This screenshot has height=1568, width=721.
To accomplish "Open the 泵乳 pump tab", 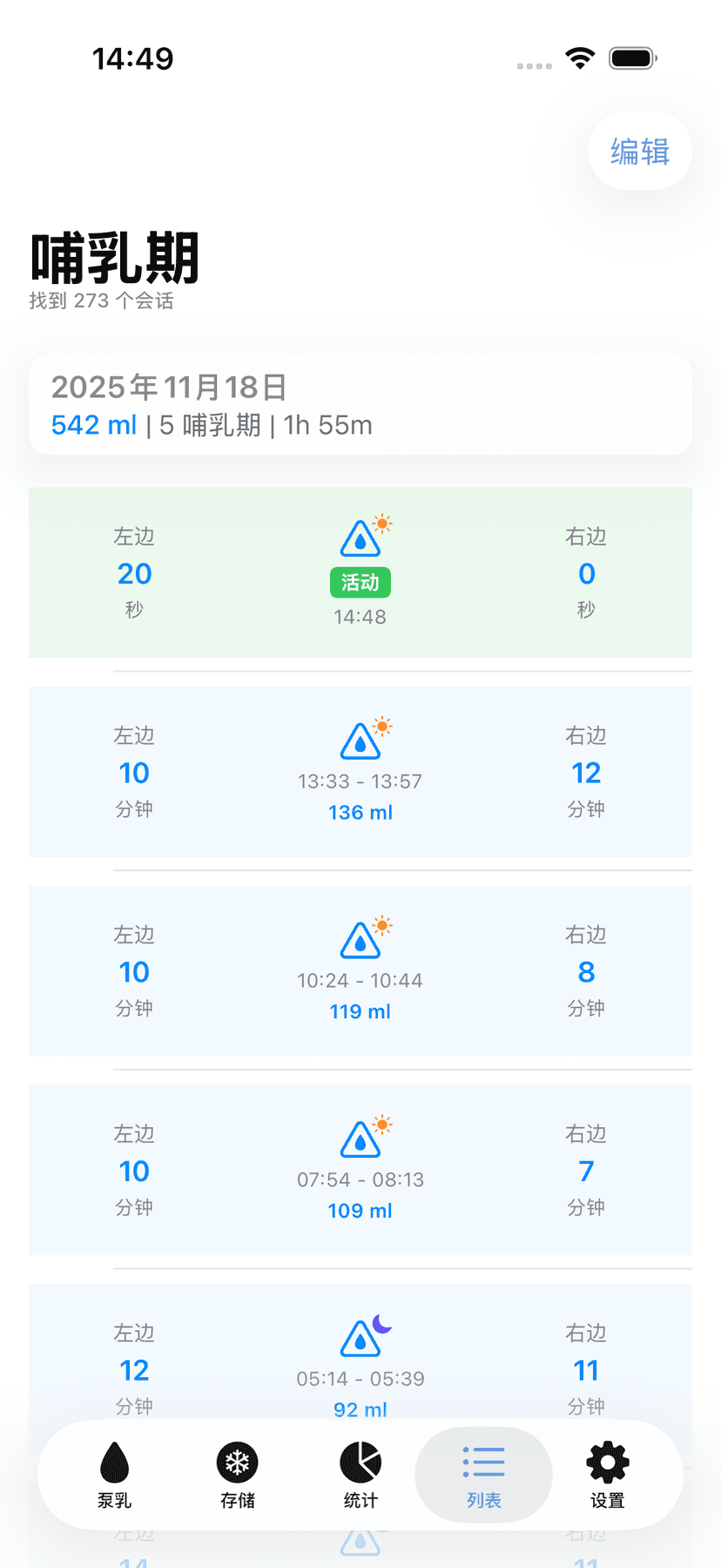I will pyautogui.click(x=114, y=1474).
